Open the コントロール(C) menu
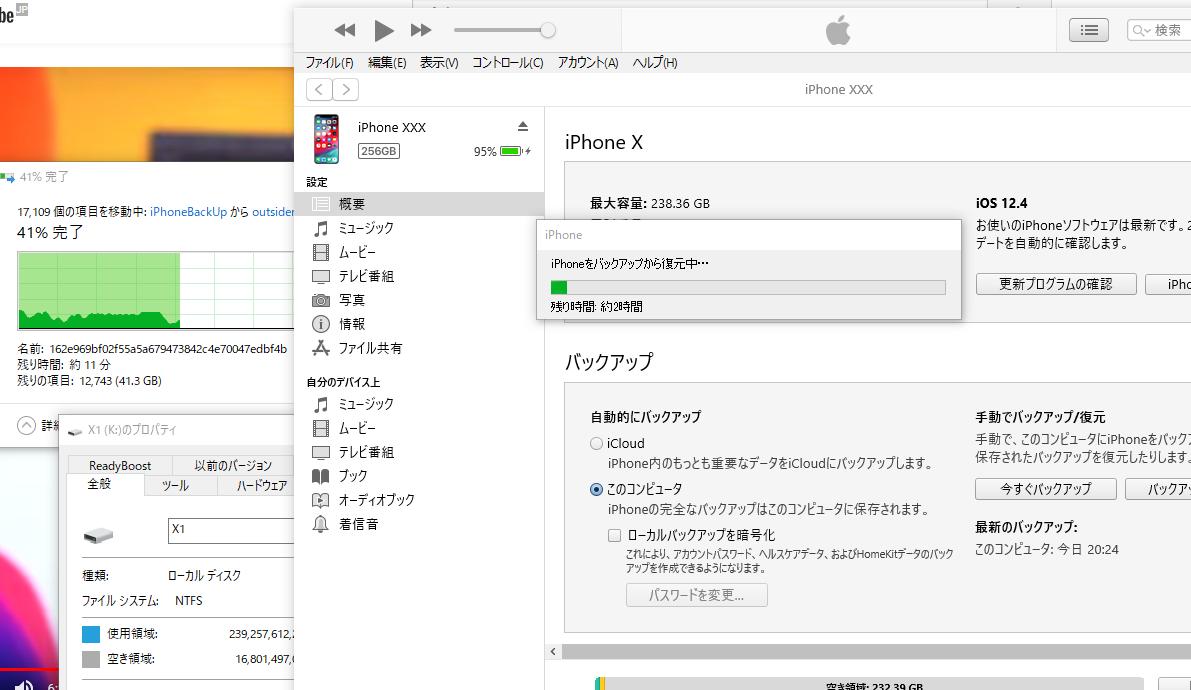The image size is (1191, 690). tap(507, 63)
